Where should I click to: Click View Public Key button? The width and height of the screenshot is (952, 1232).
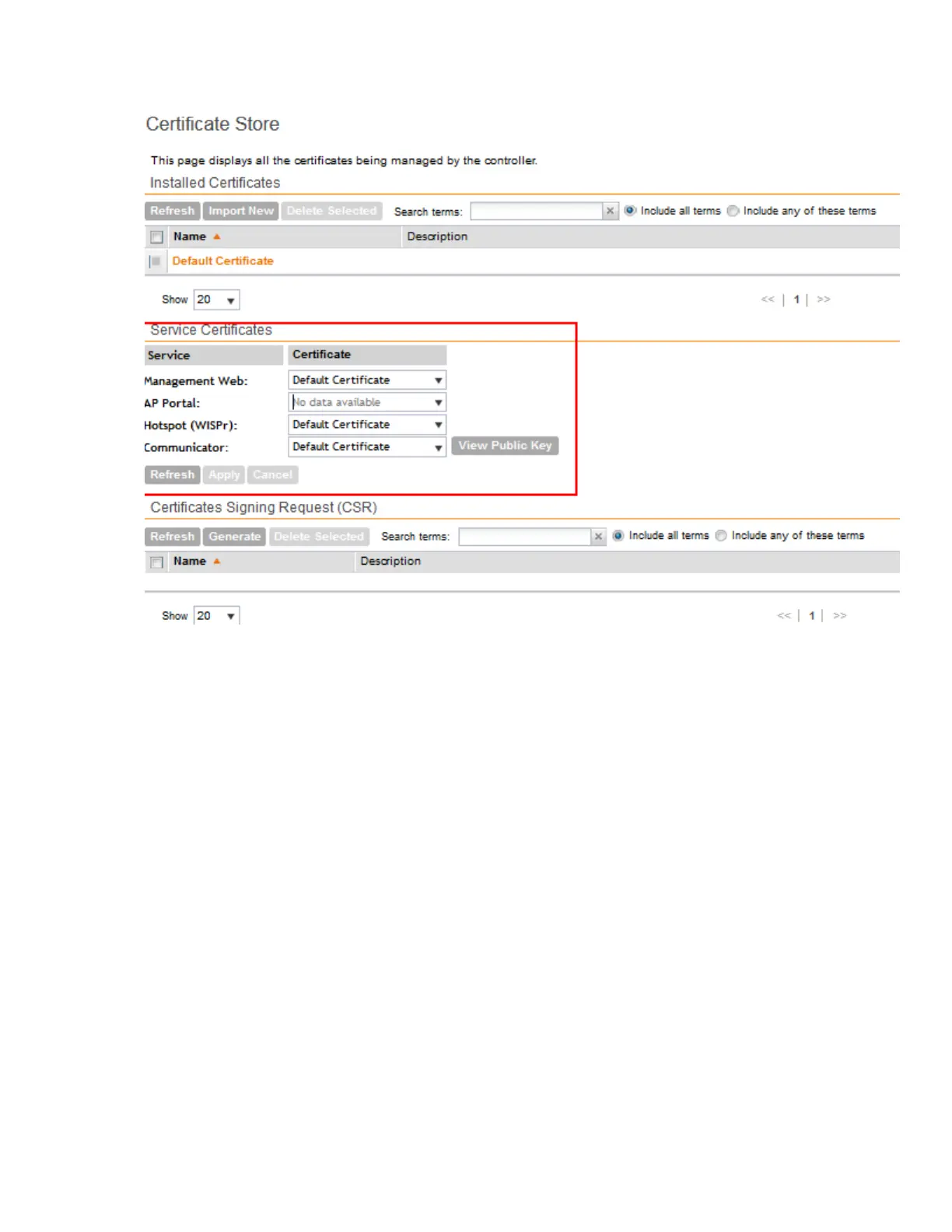[505, 446]
